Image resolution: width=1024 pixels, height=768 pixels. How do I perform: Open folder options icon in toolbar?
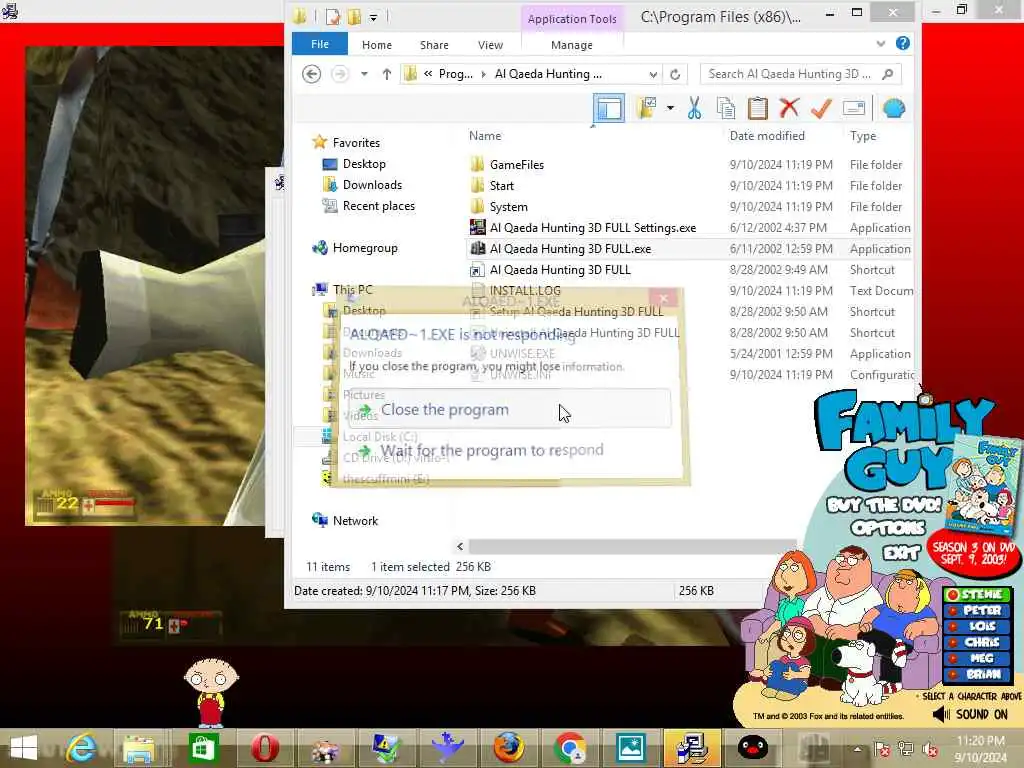pos(647,108)
